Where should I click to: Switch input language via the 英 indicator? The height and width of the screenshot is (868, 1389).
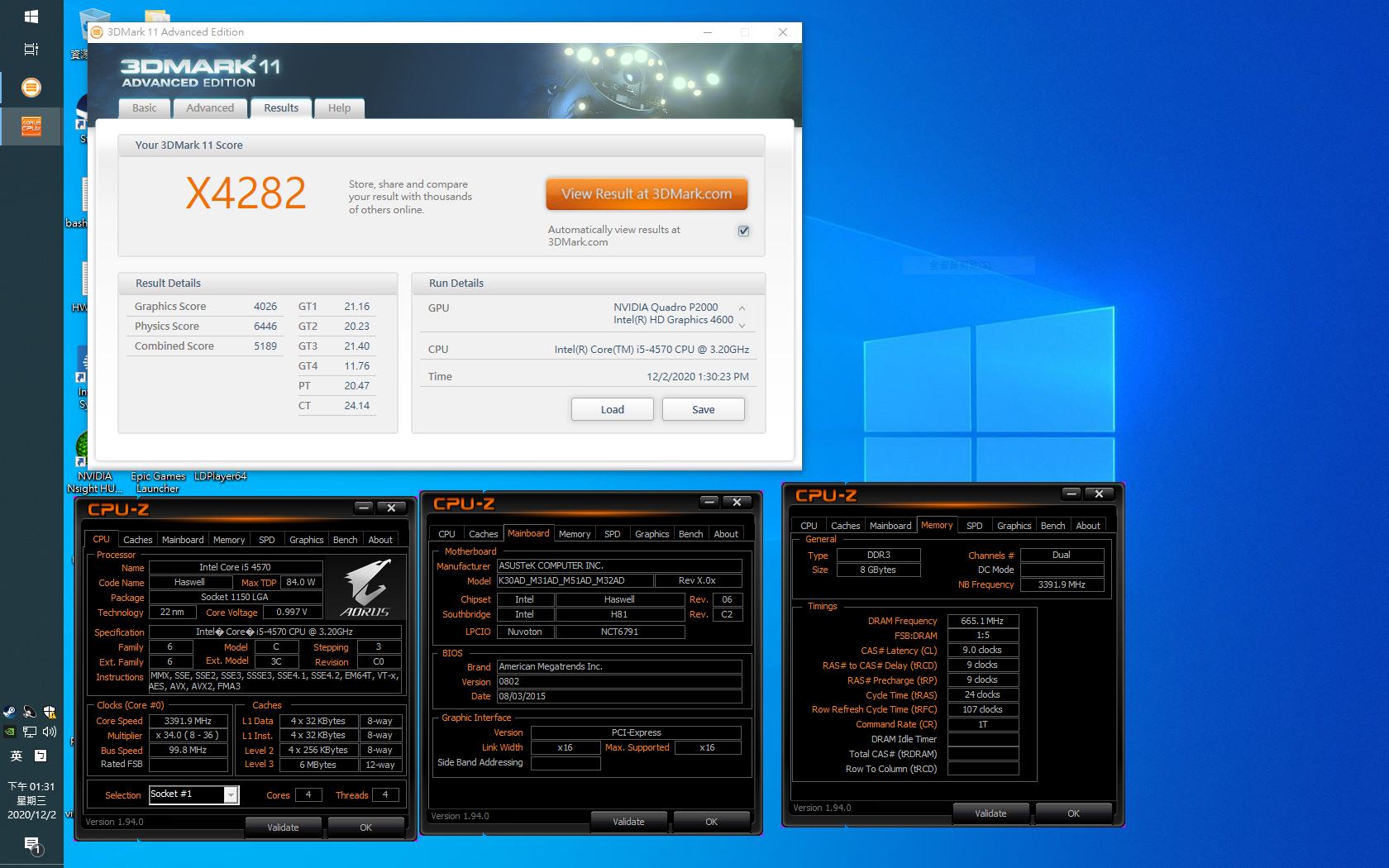17,756
